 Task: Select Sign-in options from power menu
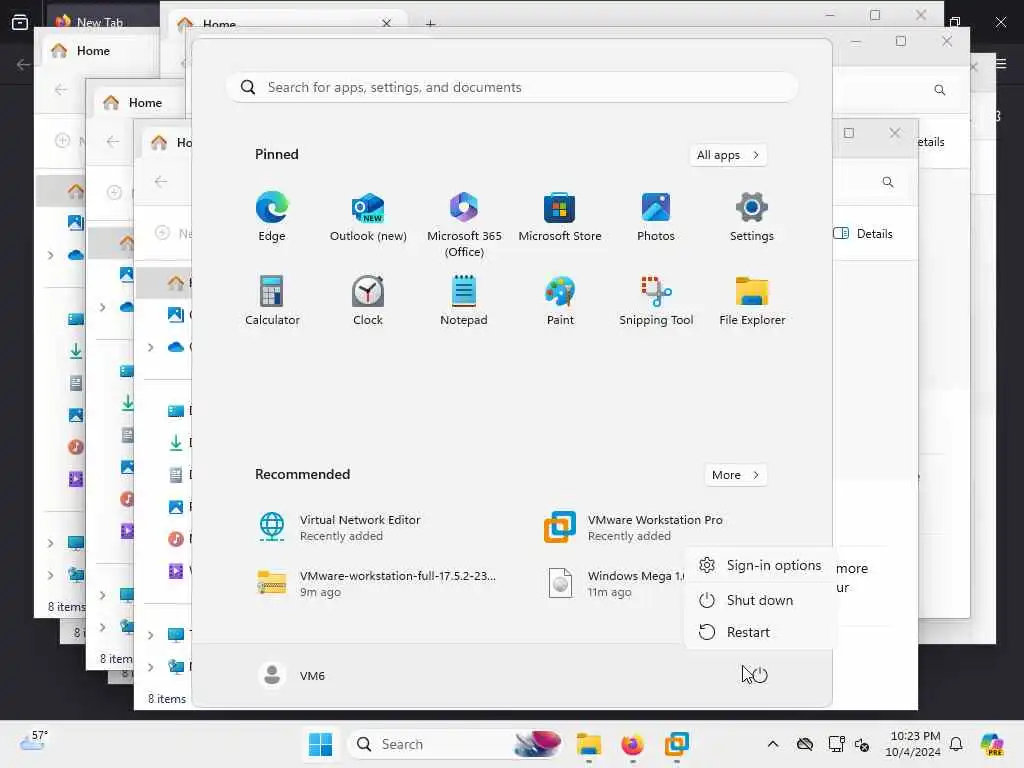(760, 565)
